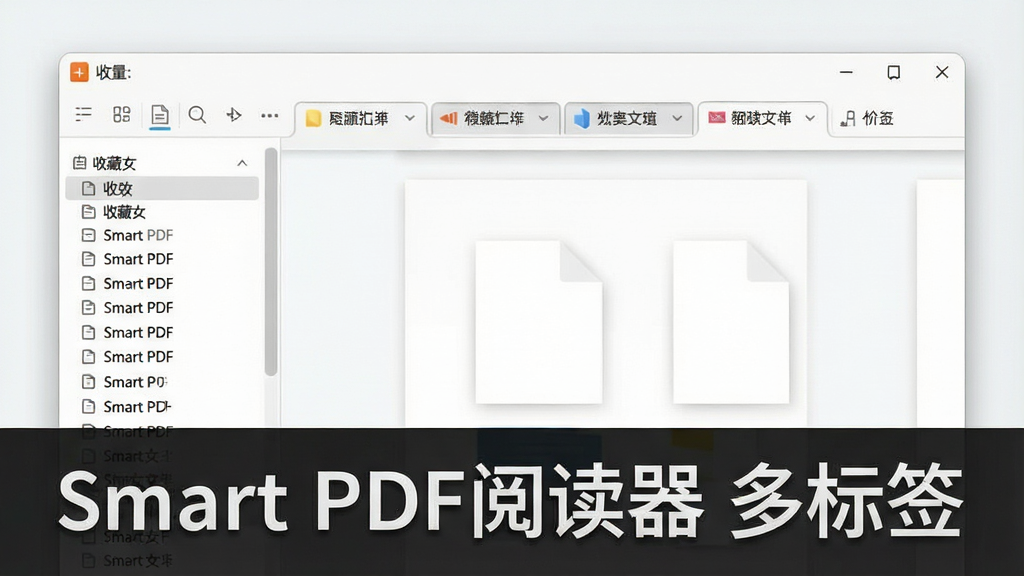Expand the dropdown on the blue cube tab
Image resolution: width=1024 pixels, height=576 pixels.
(677, 118)
